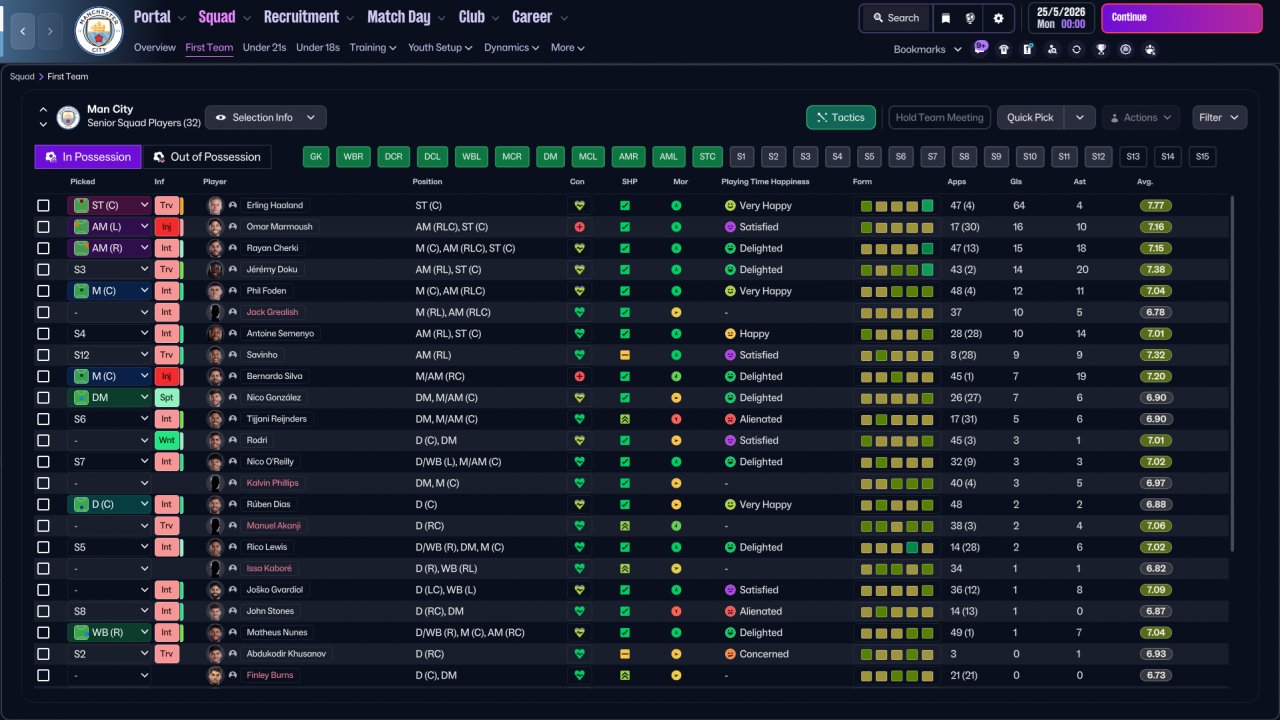Click the Trv status badge for Erling Haaland

click(167, 206)
